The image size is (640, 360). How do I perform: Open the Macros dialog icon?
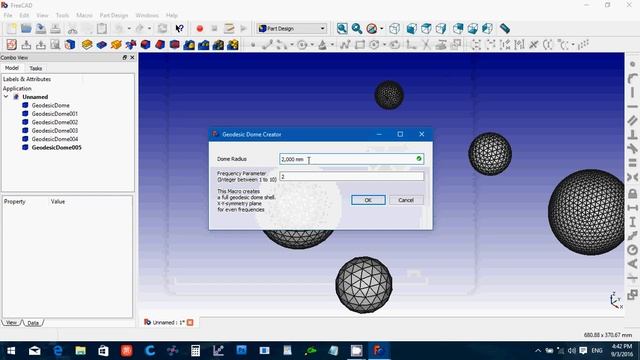click(x=229, y=29)
